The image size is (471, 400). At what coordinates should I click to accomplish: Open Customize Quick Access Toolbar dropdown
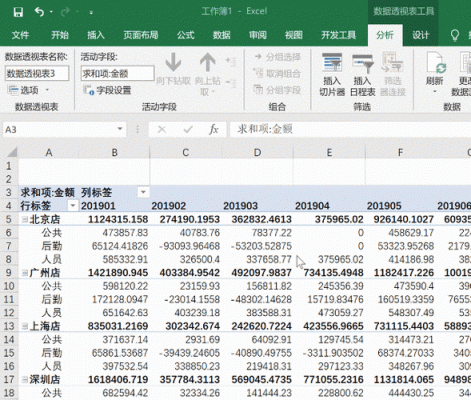(91, 13)
